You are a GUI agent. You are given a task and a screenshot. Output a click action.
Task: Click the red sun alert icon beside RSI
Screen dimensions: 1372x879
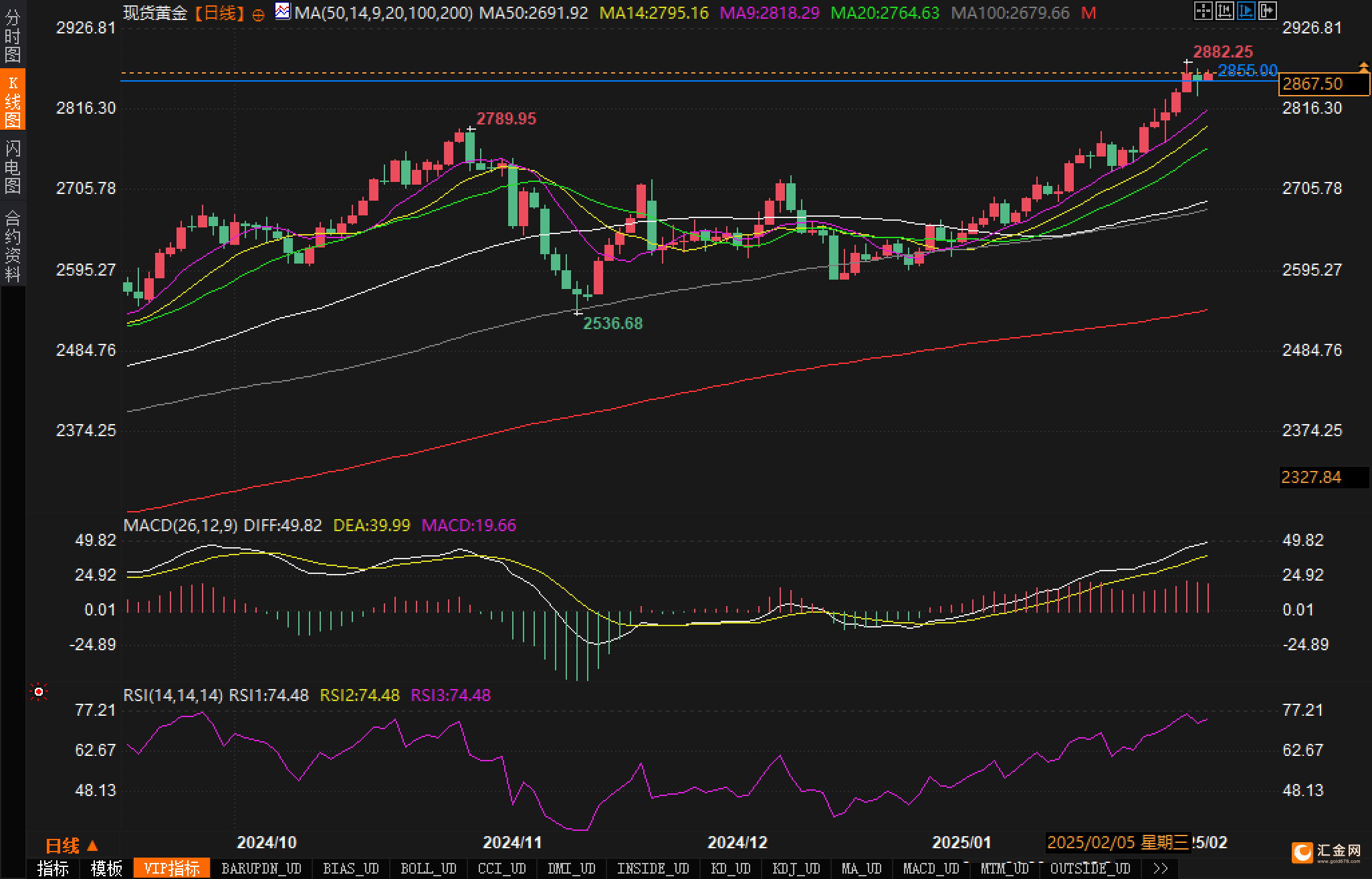tap(39, 691)
